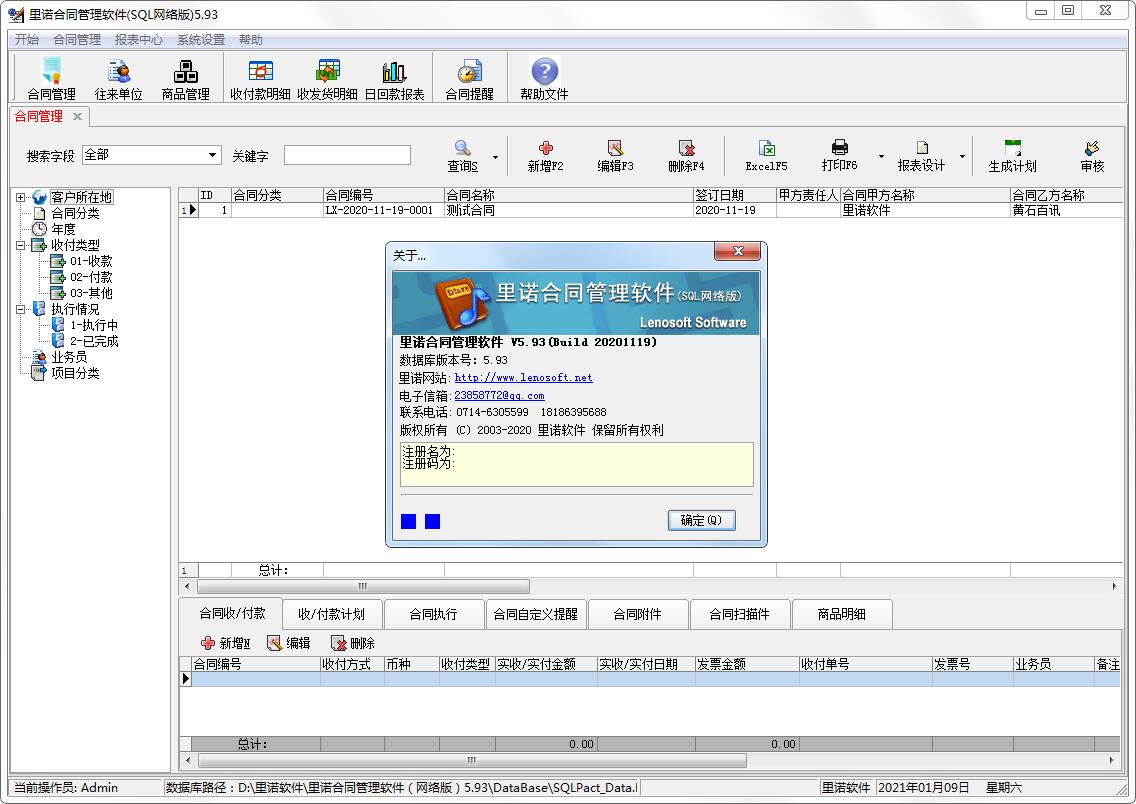This screenshot has width=1136, height=804.
Task: Click 编辑F3 to edit contract
Action: coord(615,156)
